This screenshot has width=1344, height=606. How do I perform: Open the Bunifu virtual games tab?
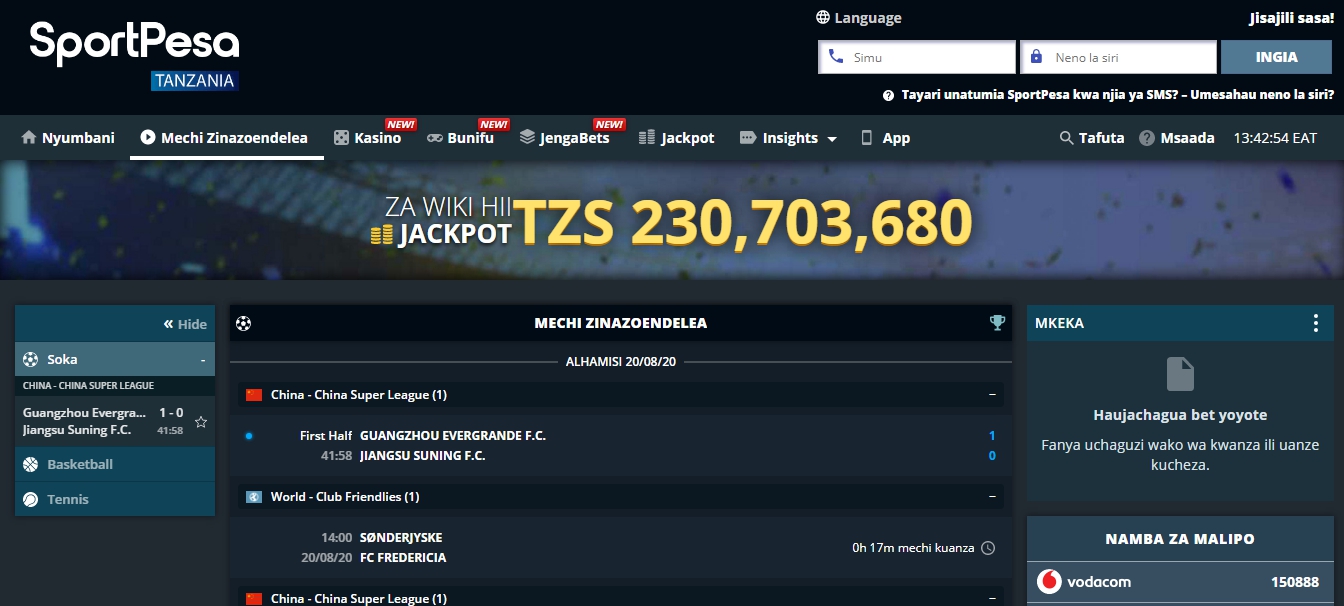pos(461,138)
